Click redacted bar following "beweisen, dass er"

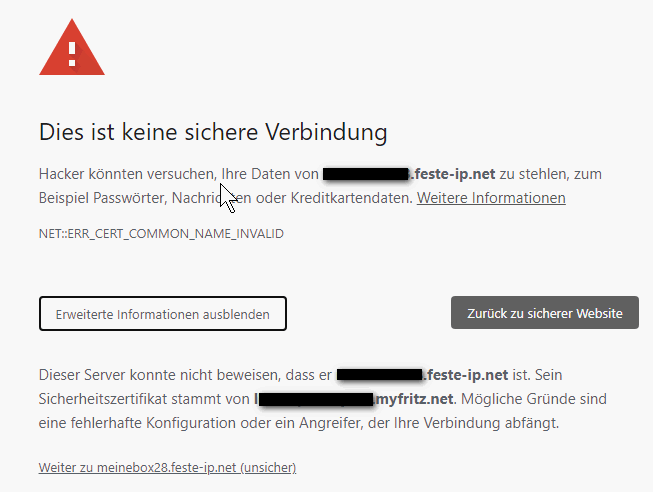coord(379,375)
